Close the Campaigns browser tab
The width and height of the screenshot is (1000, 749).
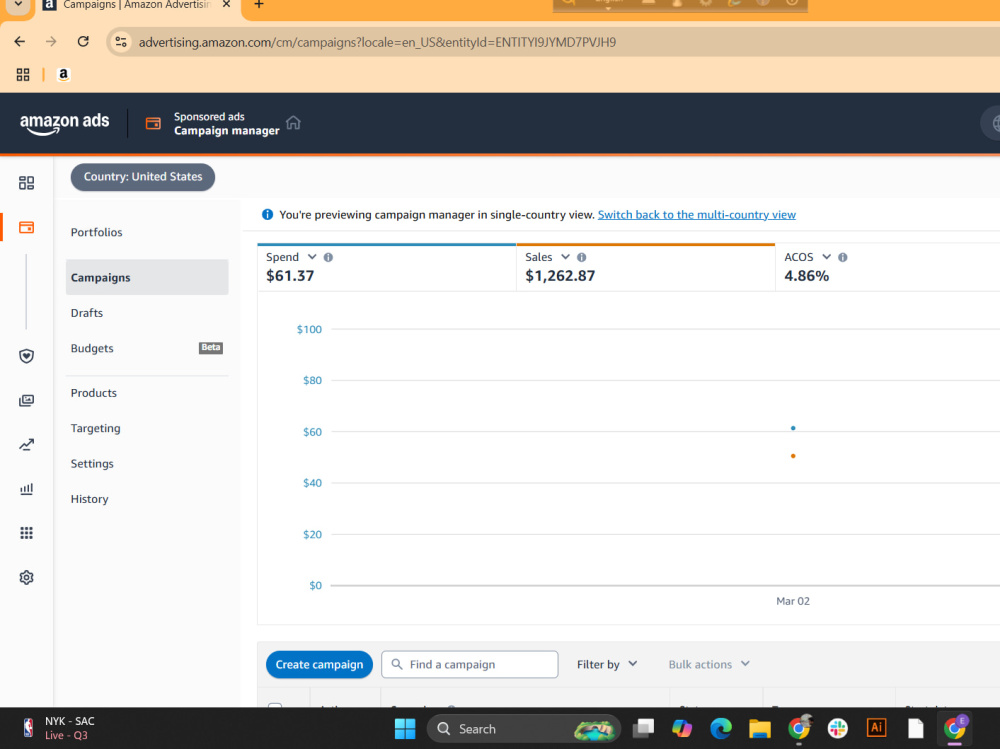click(x=226, y=4)
